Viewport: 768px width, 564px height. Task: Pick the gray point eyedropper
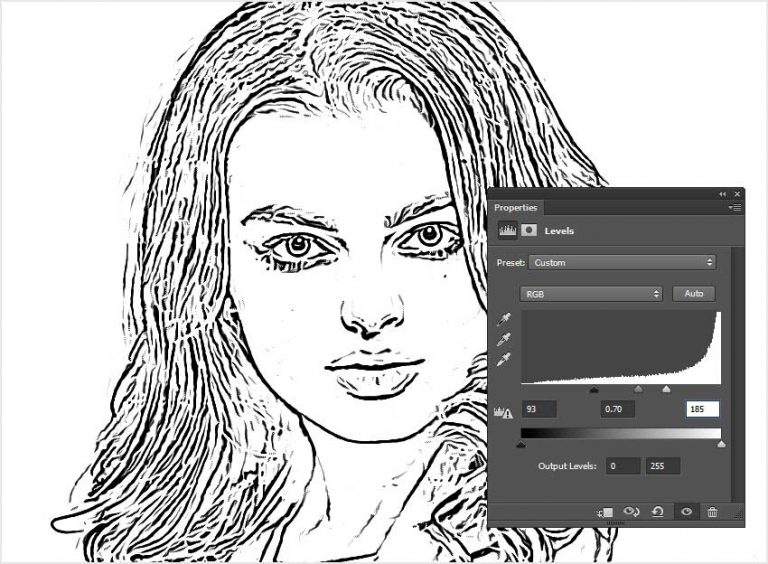[504, 340]
